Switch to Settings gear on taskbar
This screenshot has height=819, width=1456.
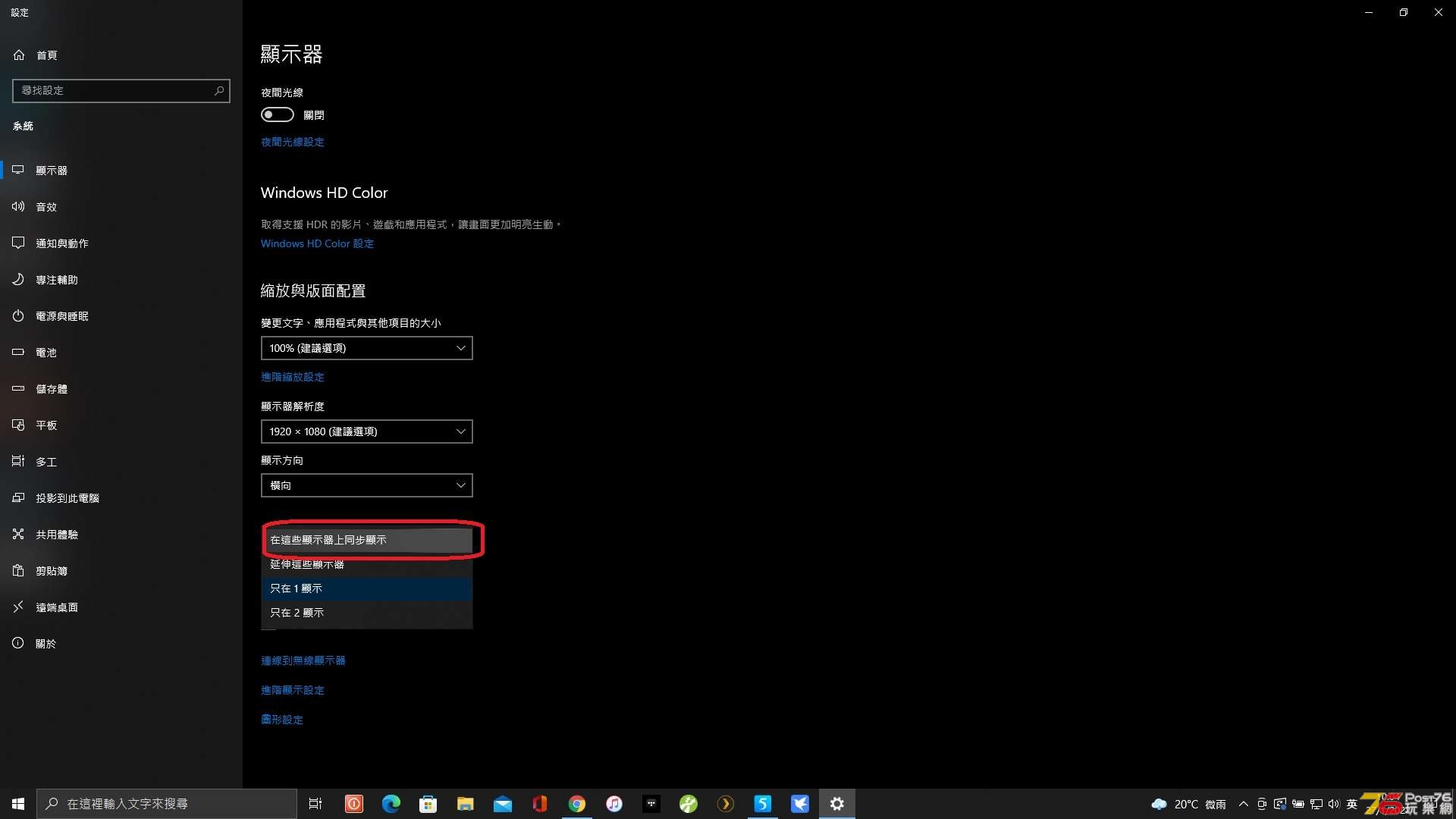(x=836, y=804)
